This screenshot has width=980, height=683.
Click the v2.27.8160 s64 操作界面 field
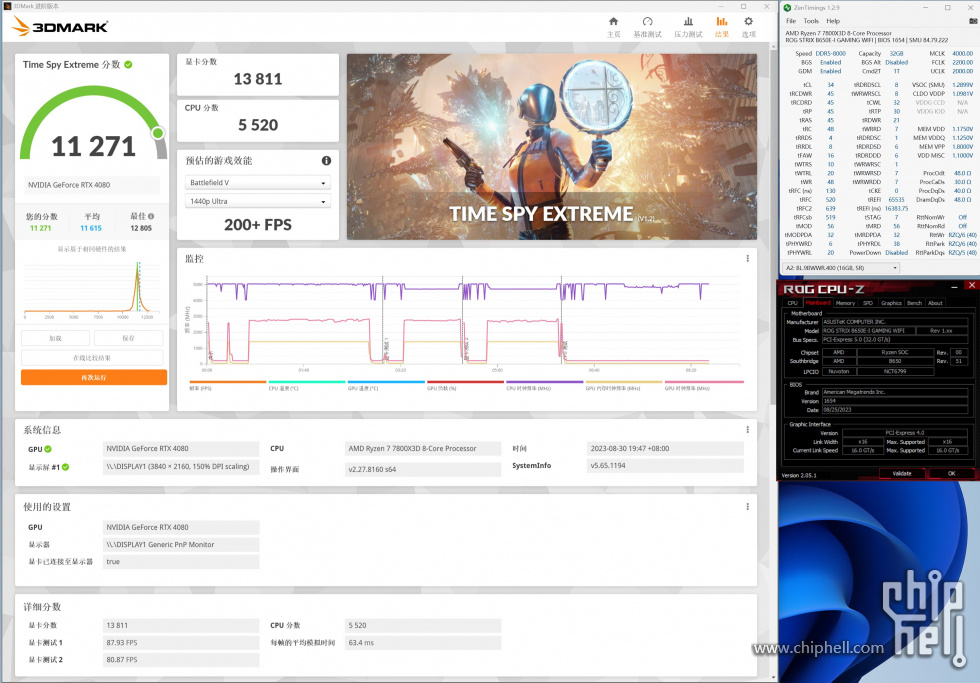424,469
